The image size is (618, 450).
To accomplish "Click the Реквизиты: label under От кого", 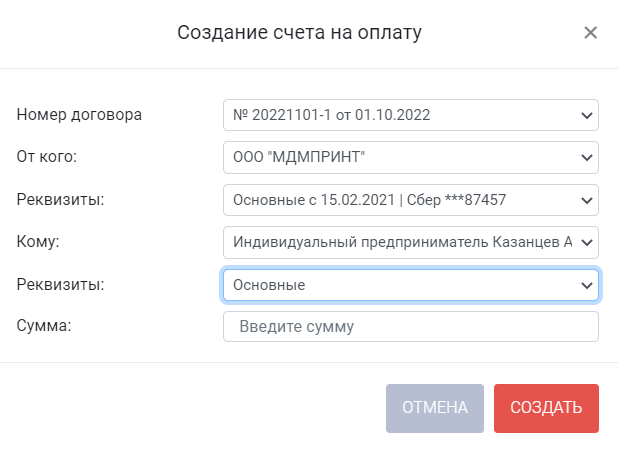I will (60, 199).
